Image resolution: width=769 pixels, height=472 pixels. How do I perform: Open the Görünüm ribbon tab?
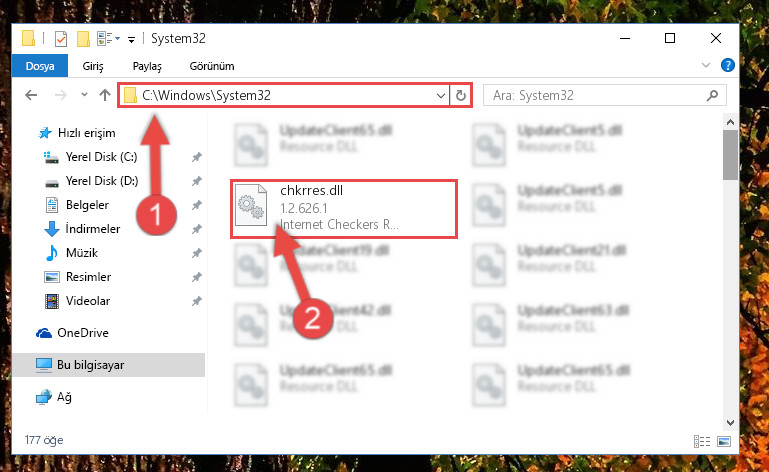point(212,66)
